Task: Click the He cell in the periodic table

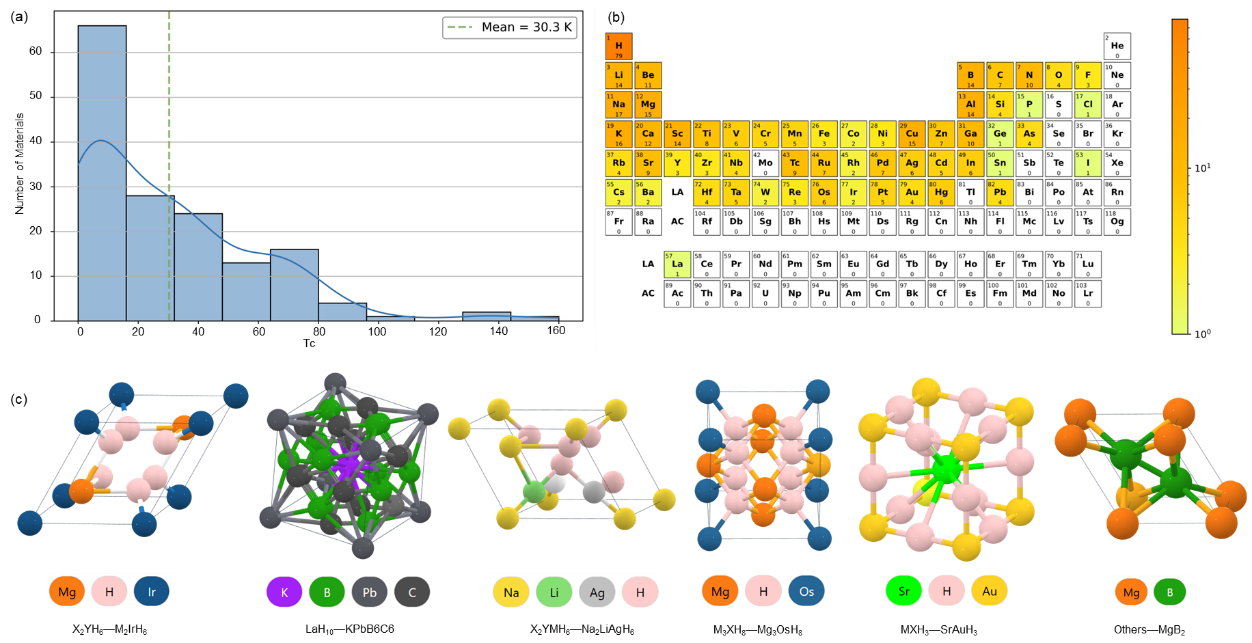Action: coord(1117,46)
